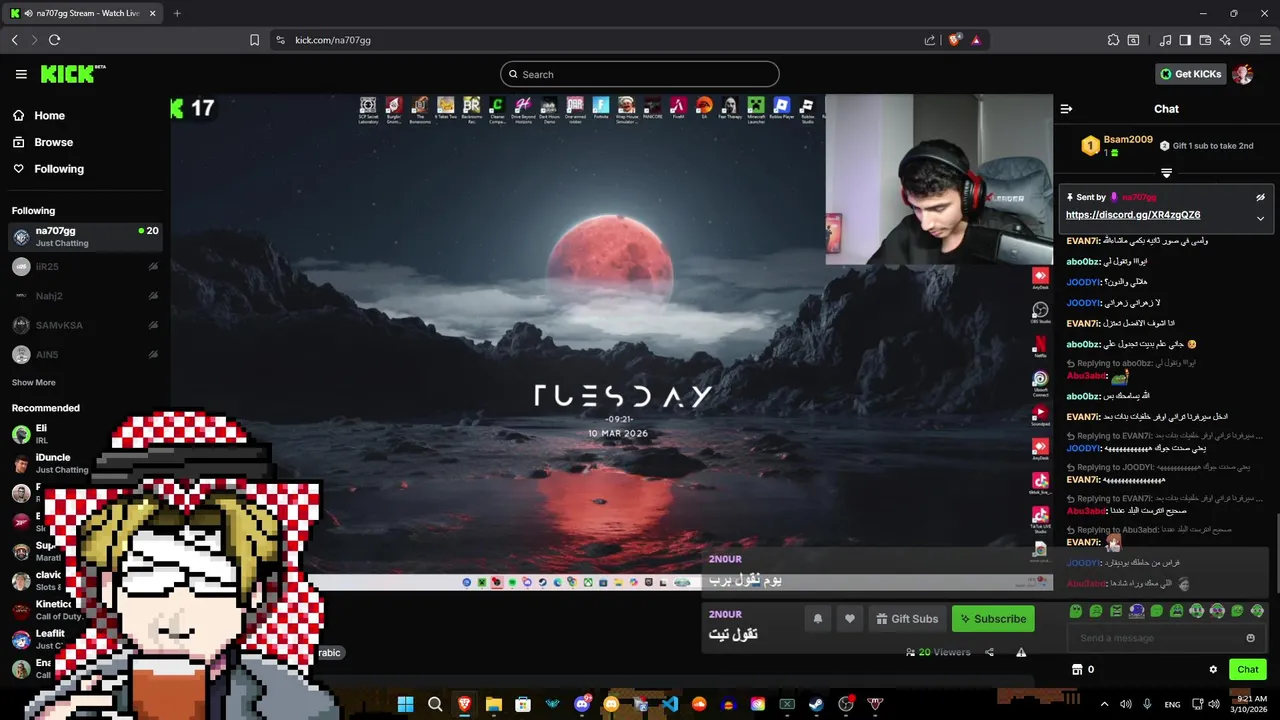Go to the KICK logo homepage
This screenshot has height=720, width=1280.
pos(72,74)
